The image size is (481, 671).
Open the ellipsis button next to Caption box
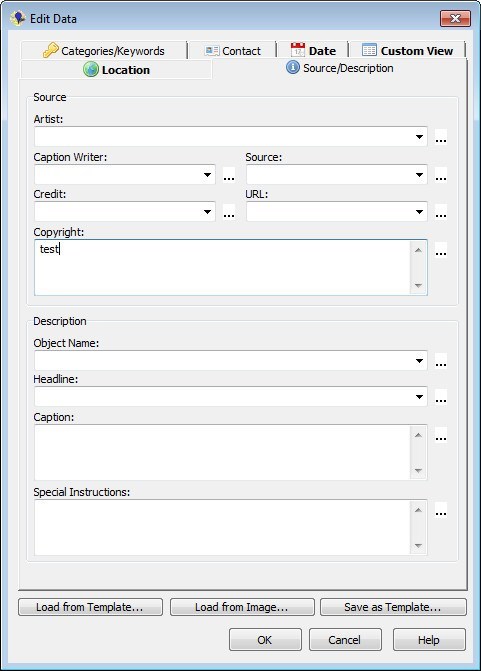click(441, 435)
